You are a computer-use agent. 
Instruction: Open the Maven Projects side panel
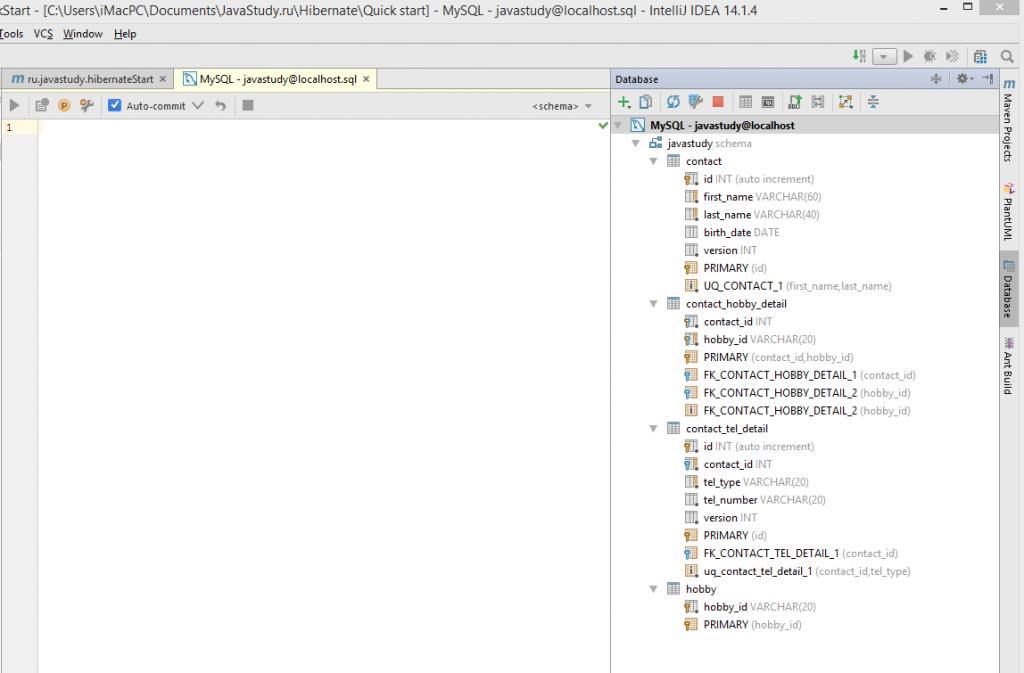pos(1009,120)
